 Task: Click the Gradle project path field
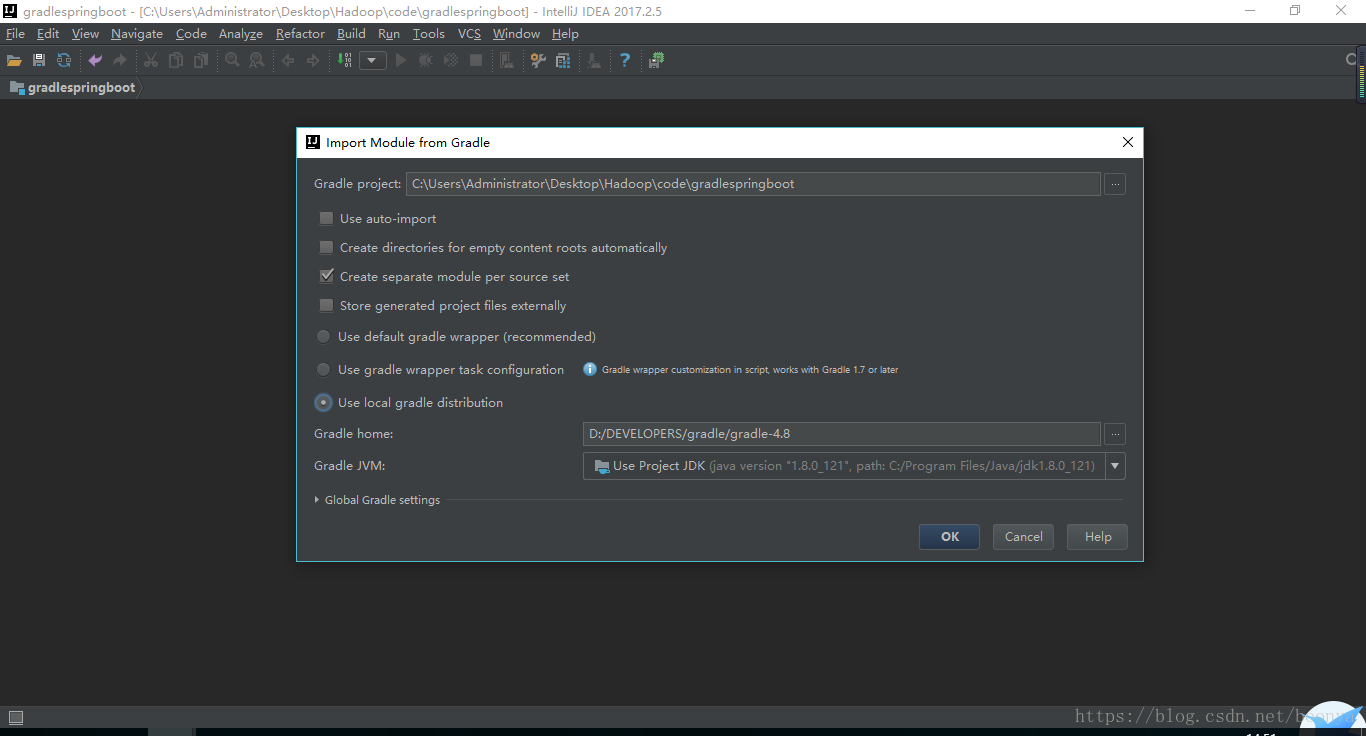click(x=753, y=184)
